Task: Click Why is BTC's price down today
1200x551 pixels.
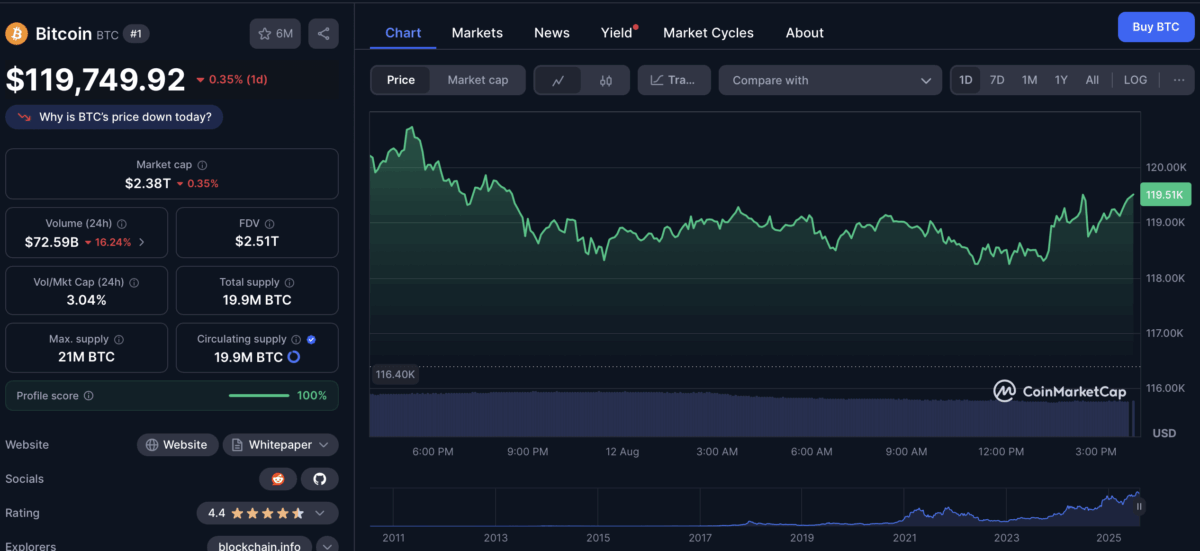Action: (115, 117)
